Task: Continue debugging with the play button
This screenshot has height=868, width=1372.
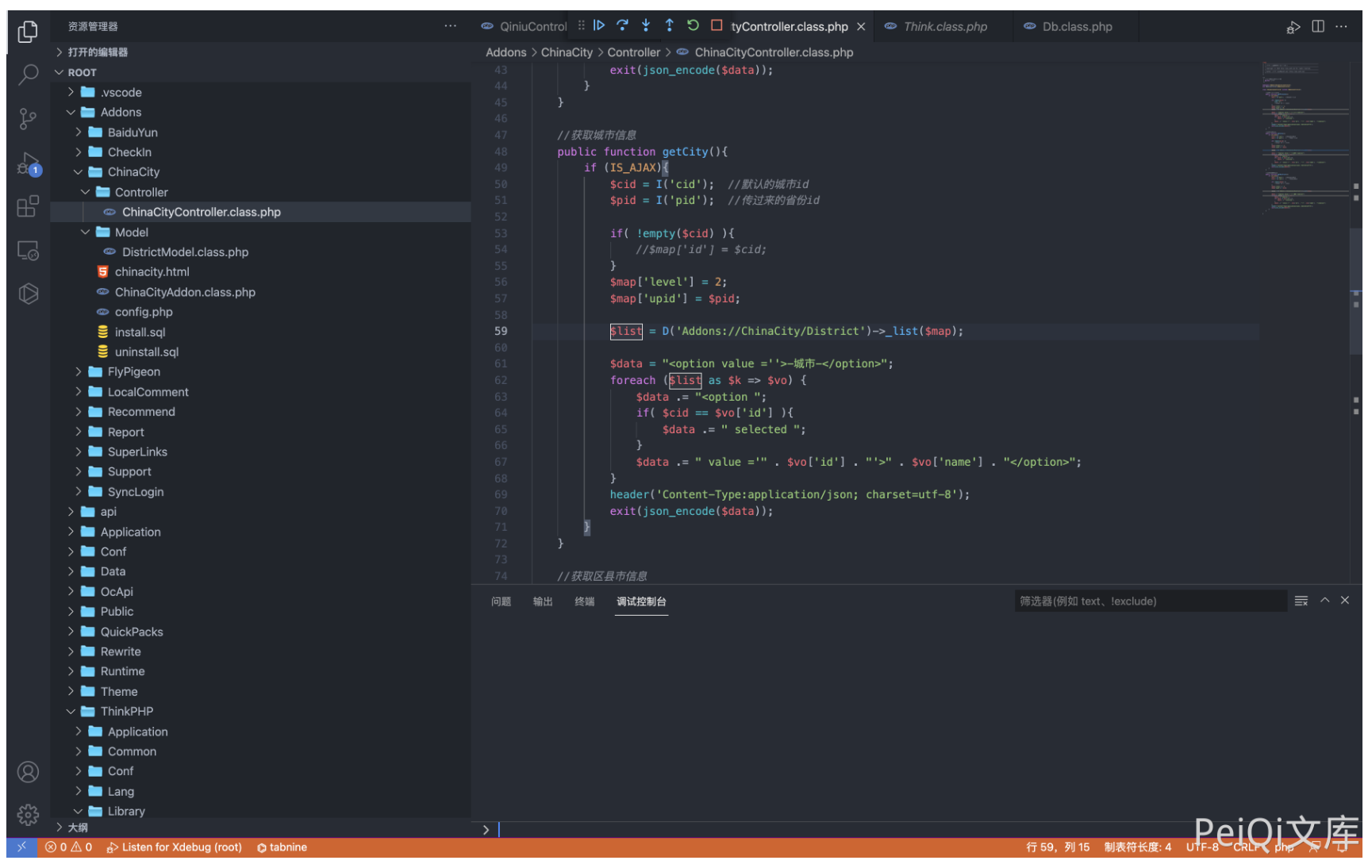Action: pyautogui.click(x=599, y=25)
